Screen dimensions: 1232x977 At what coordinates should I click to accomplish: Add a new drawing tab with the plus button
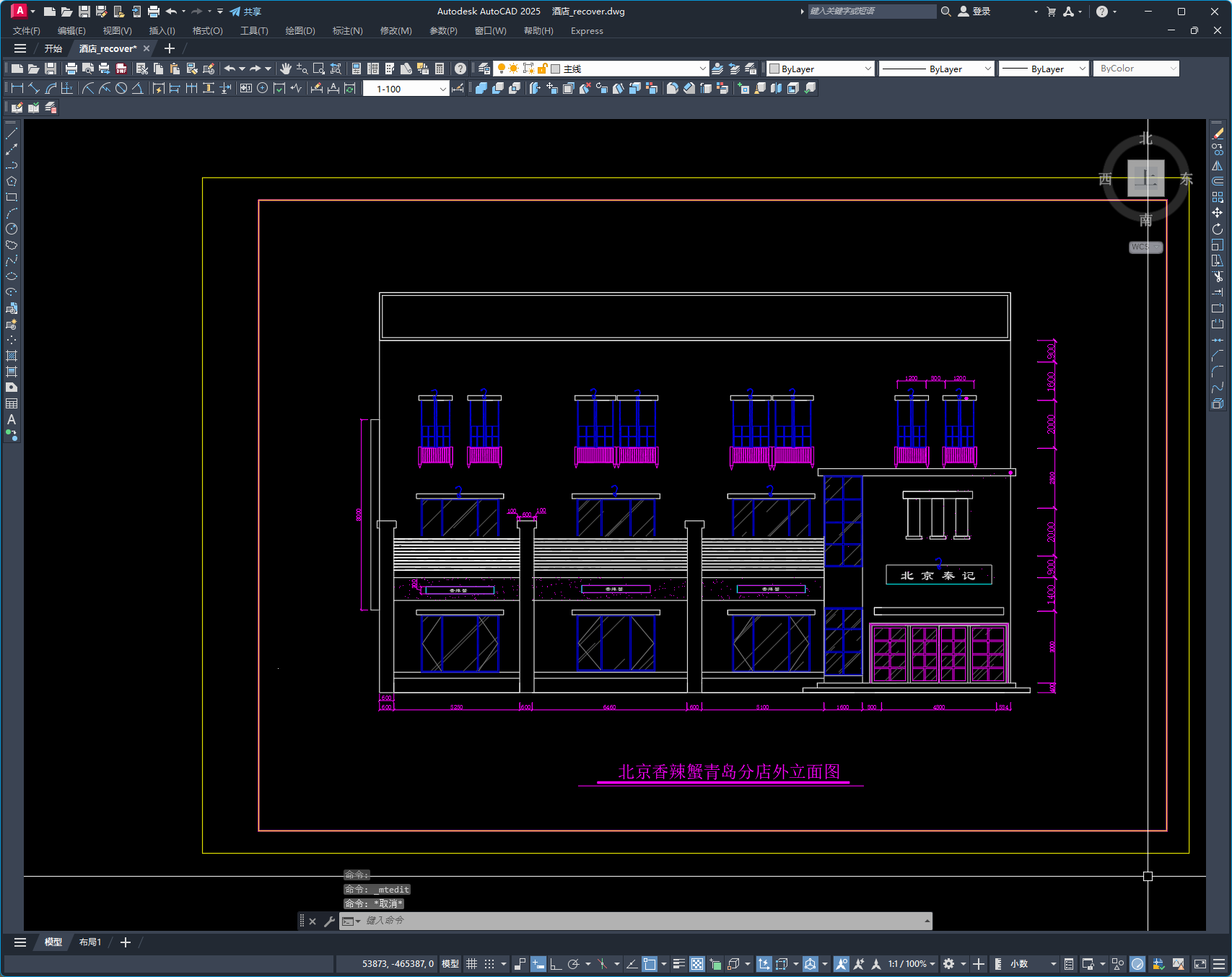pyautogui.click(x=170, y=48)
